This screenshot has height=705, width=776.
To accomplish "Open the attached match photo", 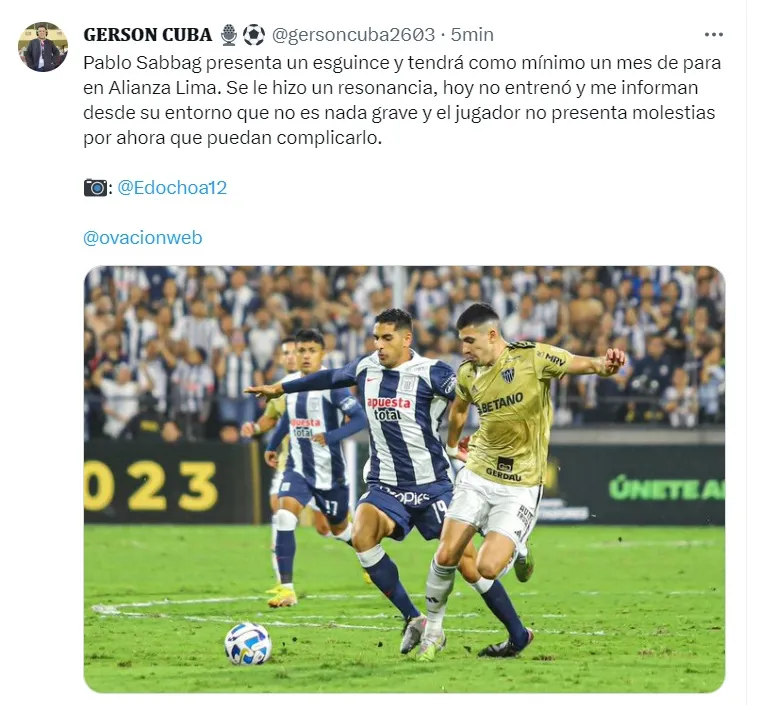I will click(x=404, y=479).
